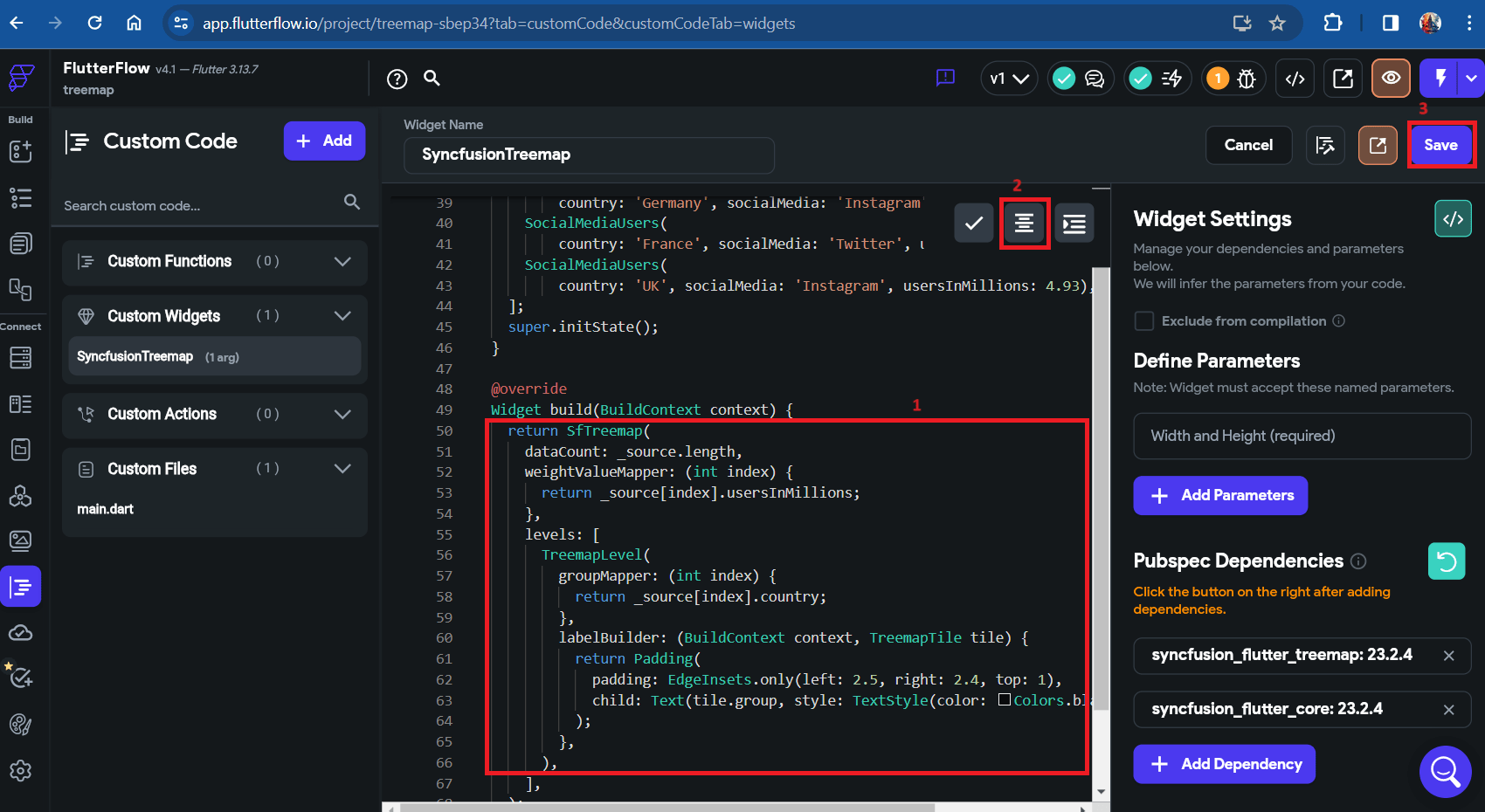This screenshot has width=1485, height=812.
Task: Open the help question mark icon
Action: (397, 79)
